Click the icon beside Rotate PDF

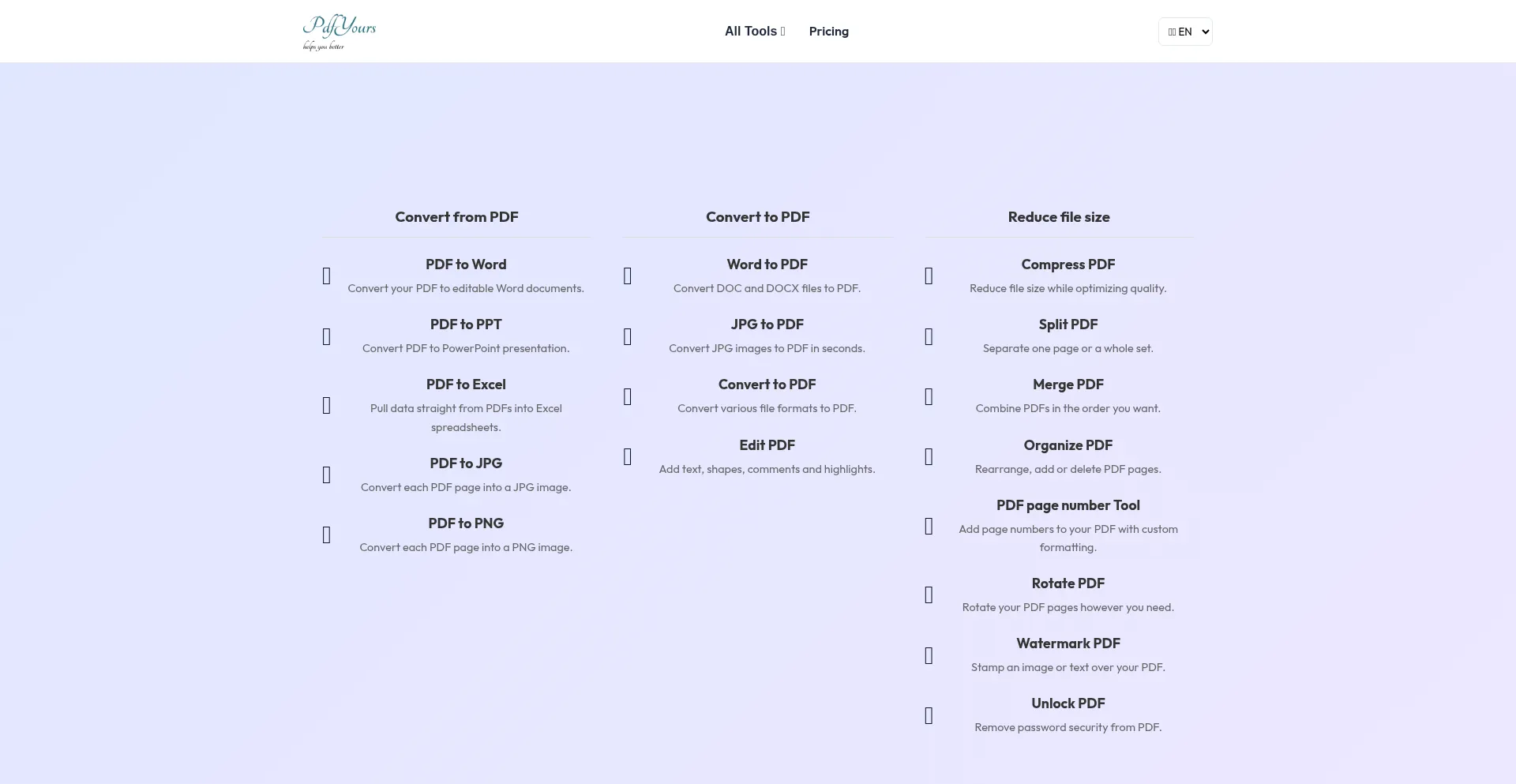point(929,595)
